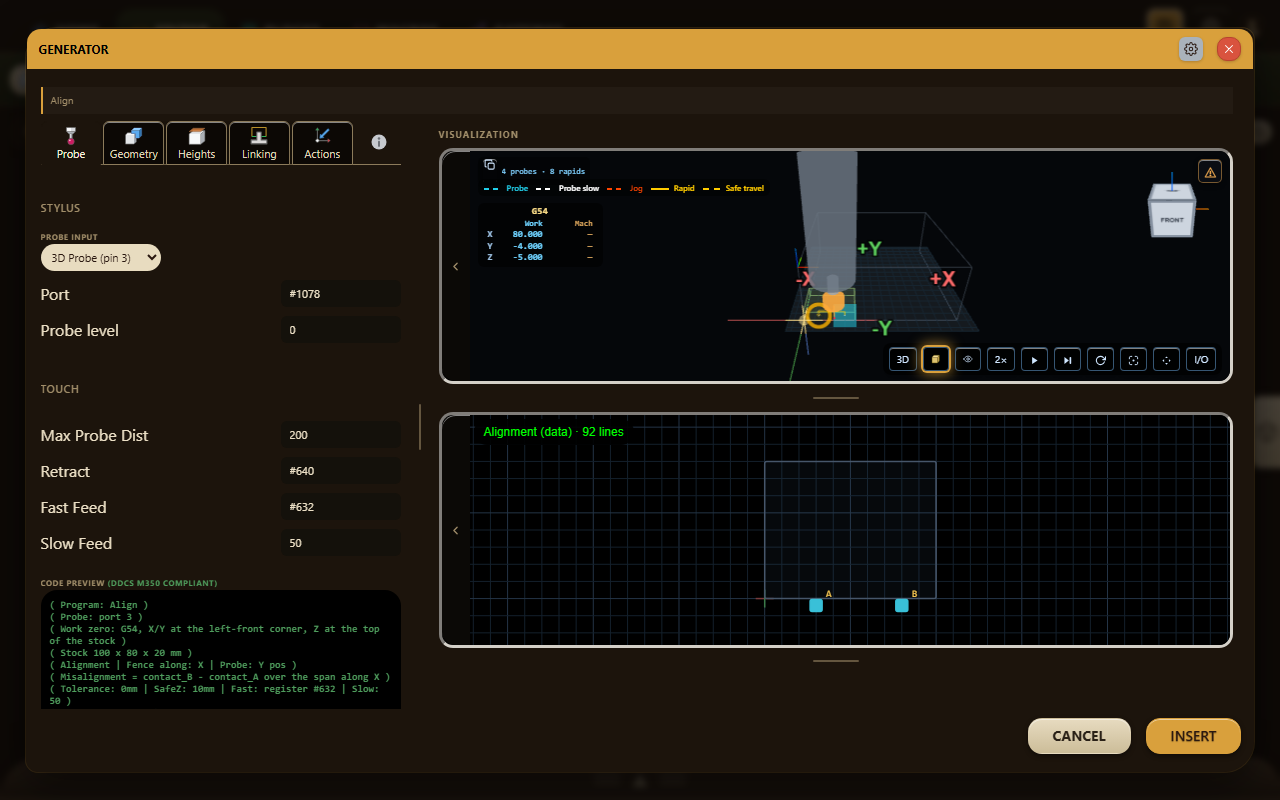Screen dimensions: 1280x800
Task: Close the Generator dialog
Action: 1229,49
